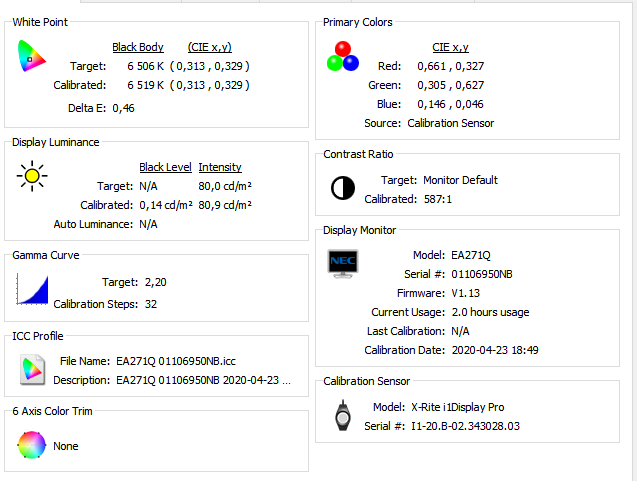Screen dimensions: 637x481
Task: Click the Primary Colors RGB spheres icon
Action: coord(342,56)
